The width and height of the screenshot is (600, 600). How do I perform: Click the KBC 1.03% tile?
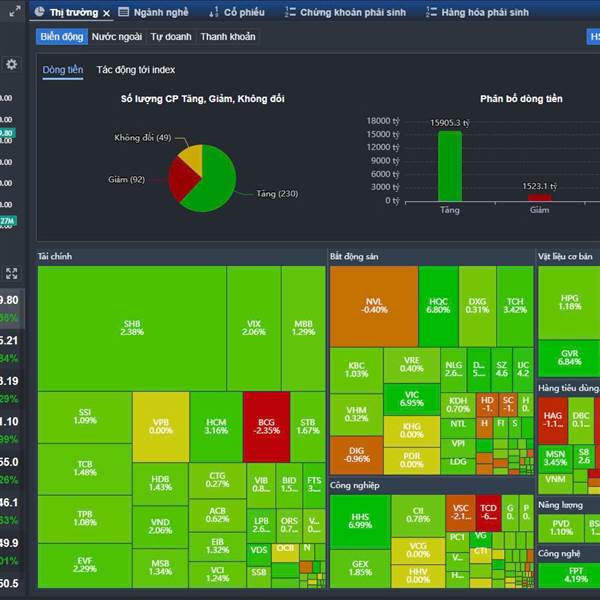(x=356, y=370)
